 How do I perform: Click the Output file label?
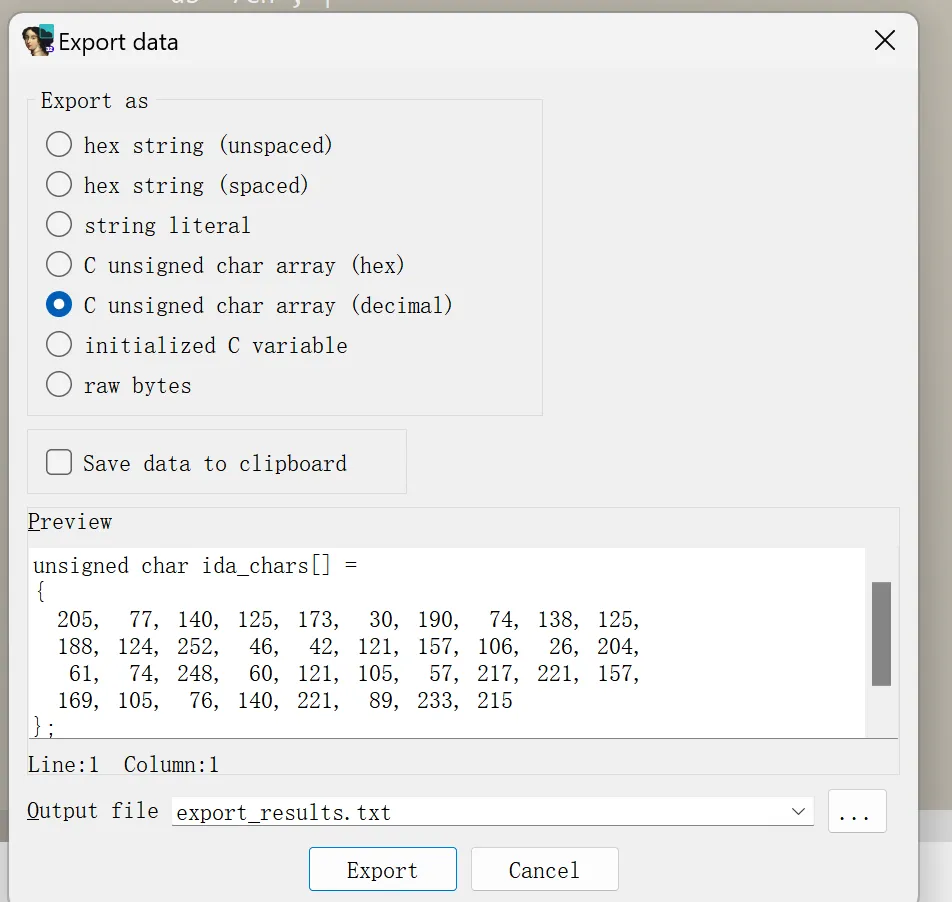click(92, 811)
